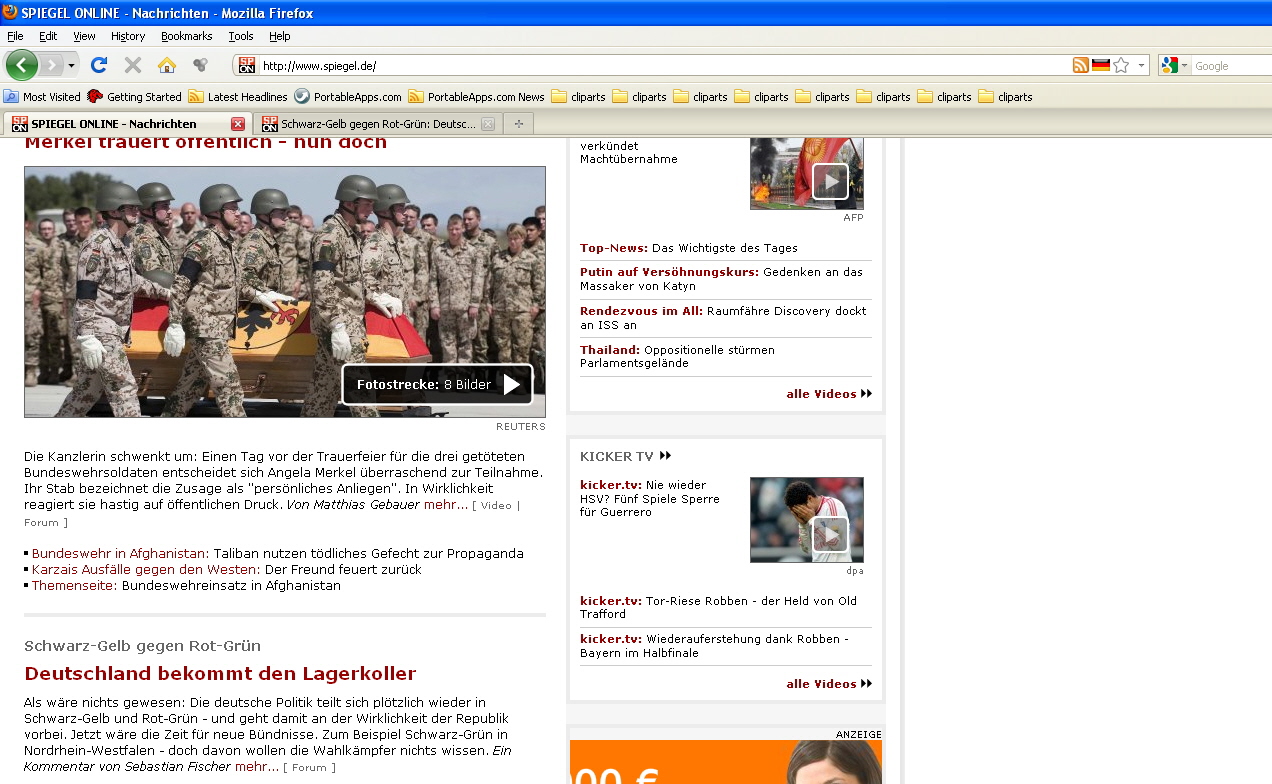Screen dimensions: 1272x784
Task: Go to the Home page
Action: click(x=166, y=65)
